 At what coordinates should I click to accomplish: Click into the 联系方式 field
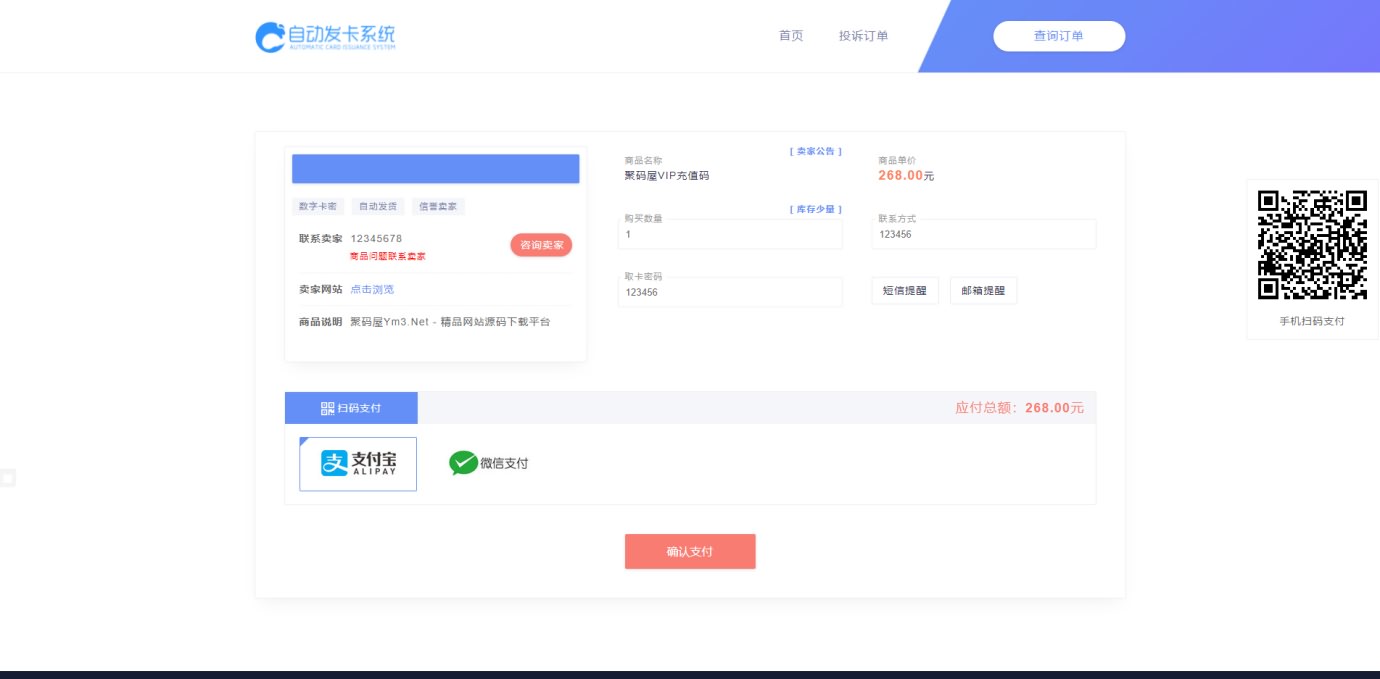click(984, 235)
